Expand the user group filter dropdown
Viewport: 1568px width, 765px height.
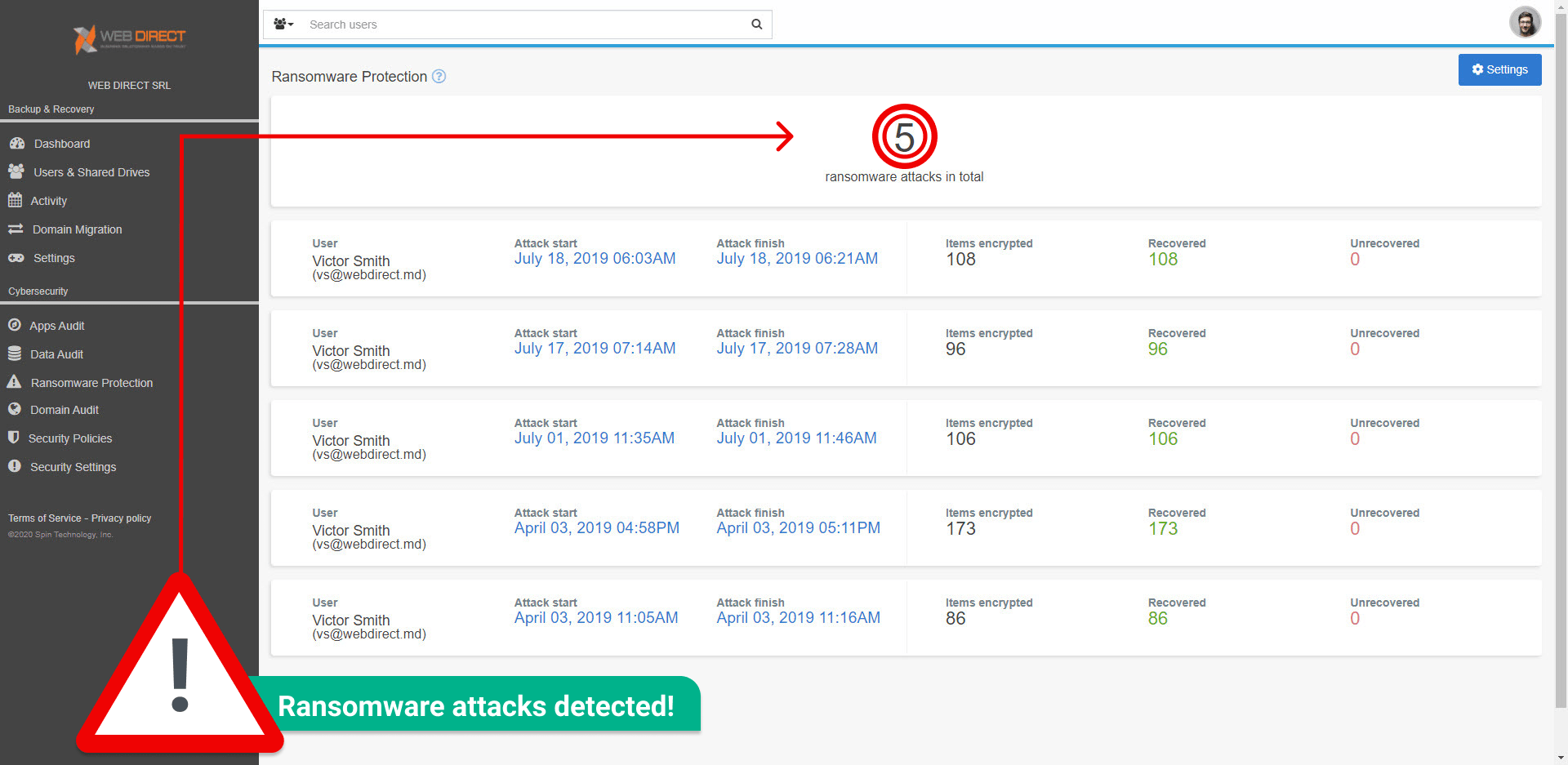(x=283, y=24)
